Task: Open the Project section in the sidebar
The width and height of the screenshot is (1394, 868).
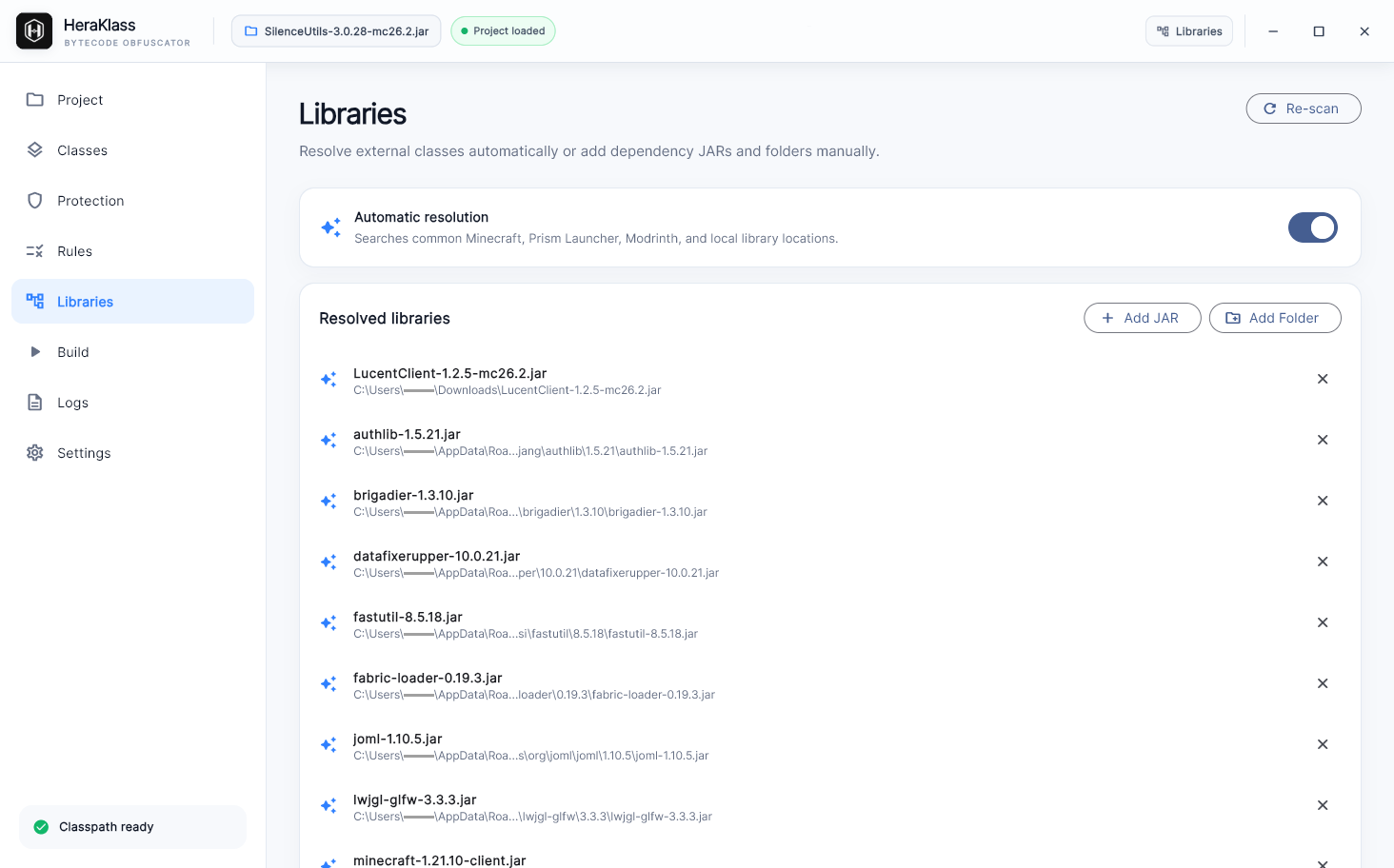Action: [x=132, y=100]
